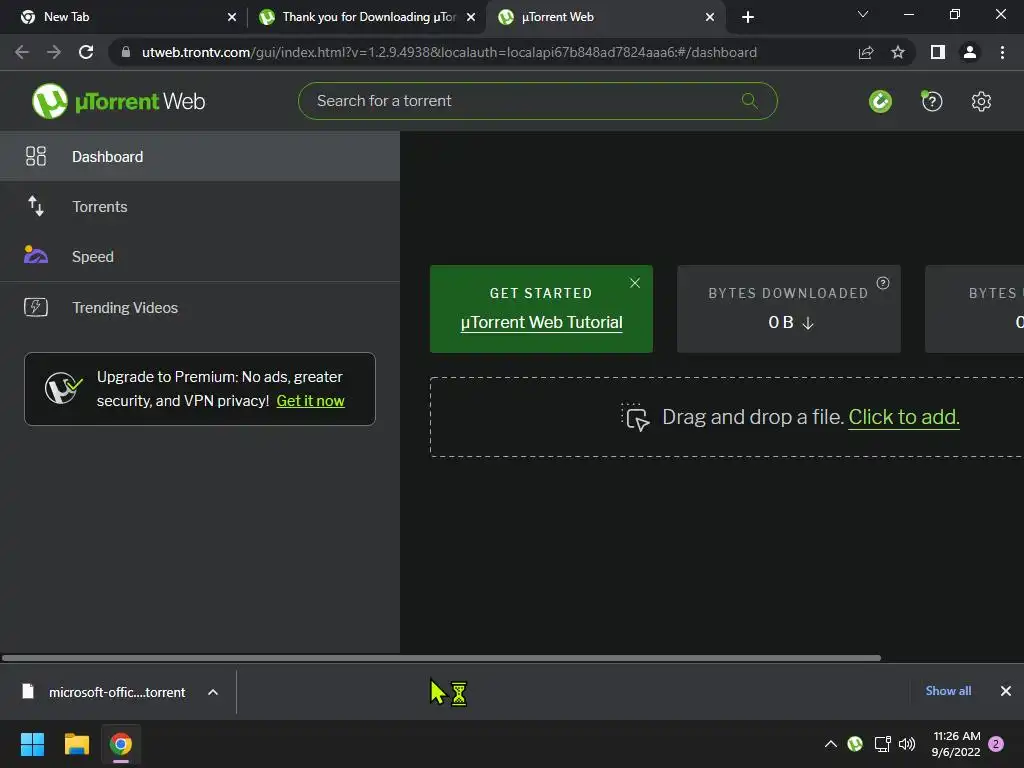Open File Explorer from taskbar
The image size is (1024, 768).
pyautogui.click(x=76, y=744)
